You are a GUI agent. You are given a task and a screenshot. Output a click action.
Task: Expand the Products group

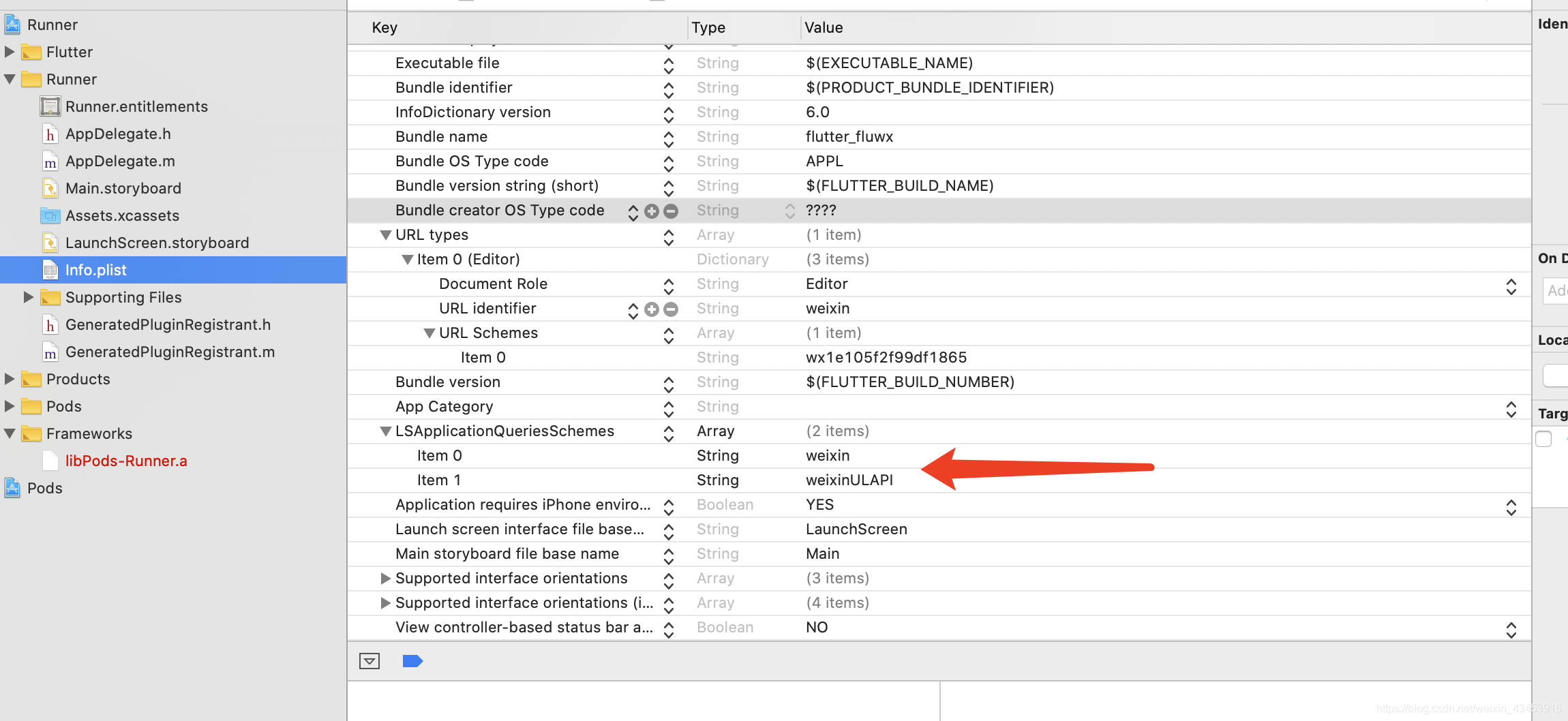click(x=10, y=379)
